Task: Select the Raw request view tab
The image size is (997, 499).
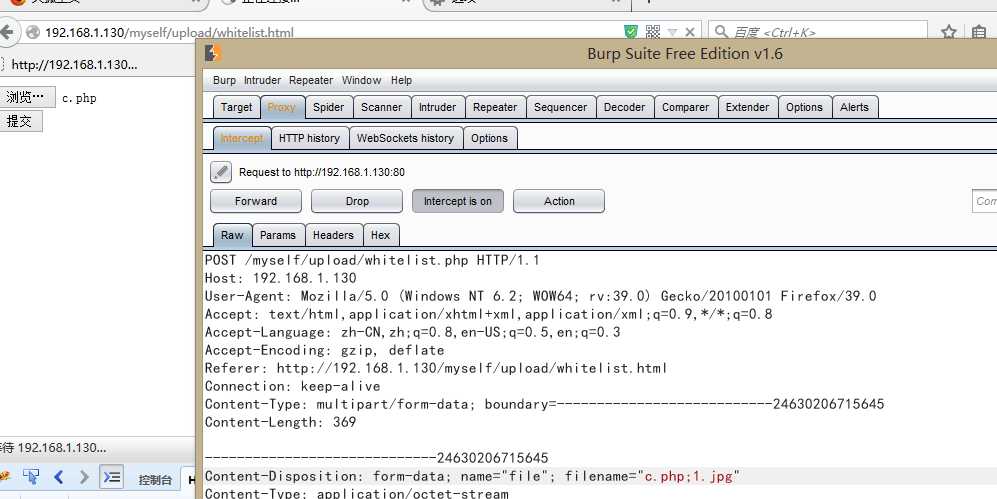Action: [232, 235]
